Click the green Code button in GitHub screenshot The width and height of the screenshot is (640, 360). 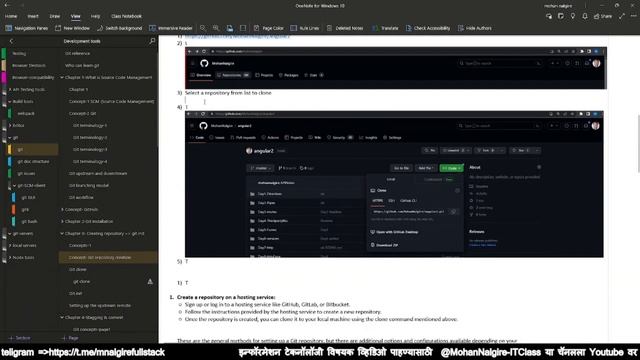coord(451,168)
